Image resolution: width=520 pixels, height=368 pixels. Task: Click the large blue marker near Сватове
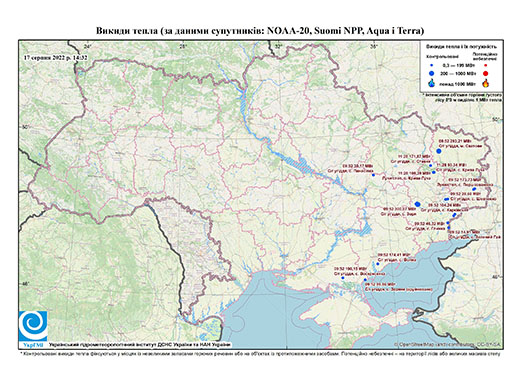click(439, 151)
